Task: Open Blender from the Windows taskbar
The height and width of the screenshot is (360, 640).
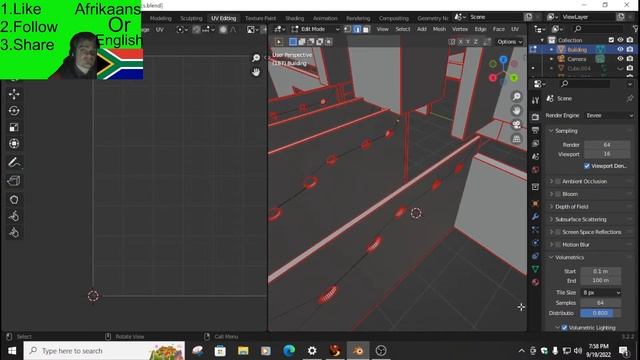Action: point(358,351)
